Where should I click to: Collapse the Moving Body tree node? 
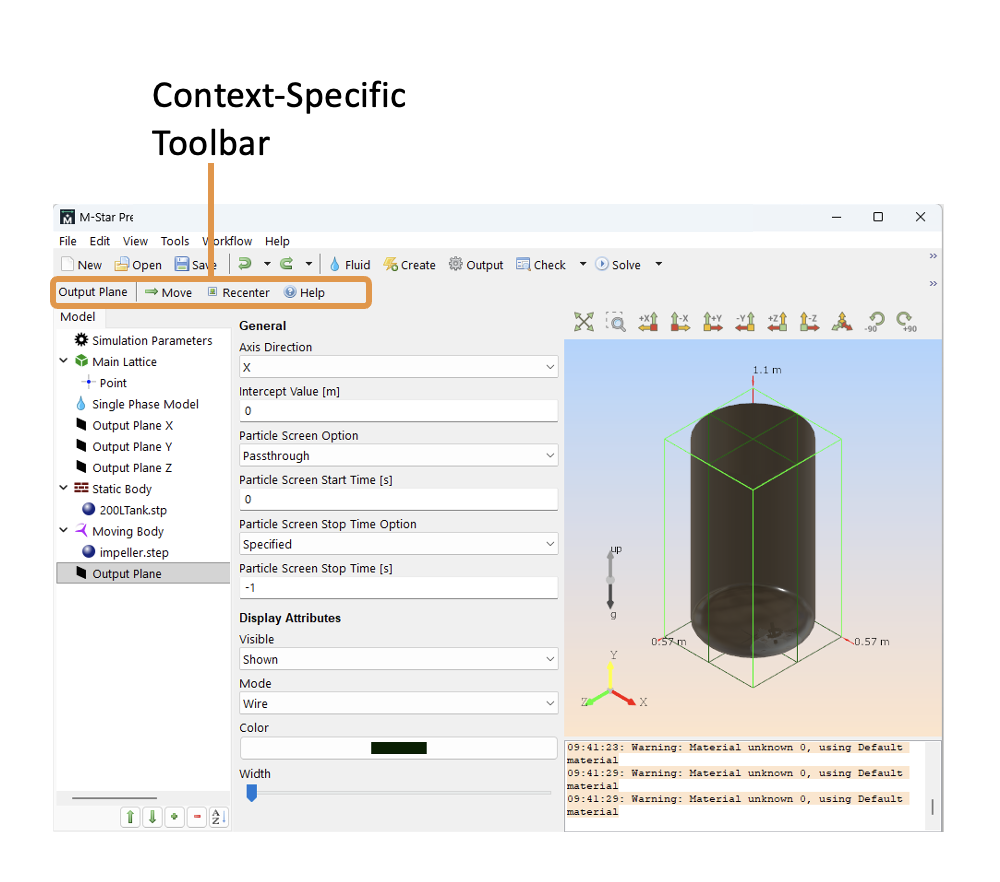[65, 531]
